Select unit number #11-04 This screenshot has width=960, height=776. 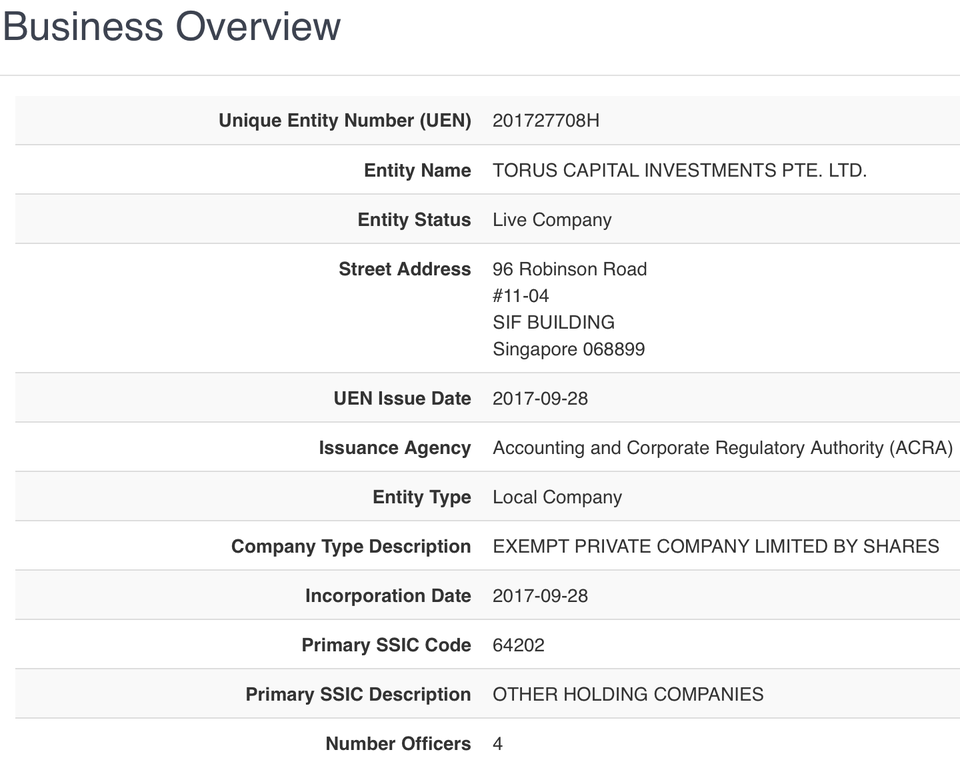point(521,296)
